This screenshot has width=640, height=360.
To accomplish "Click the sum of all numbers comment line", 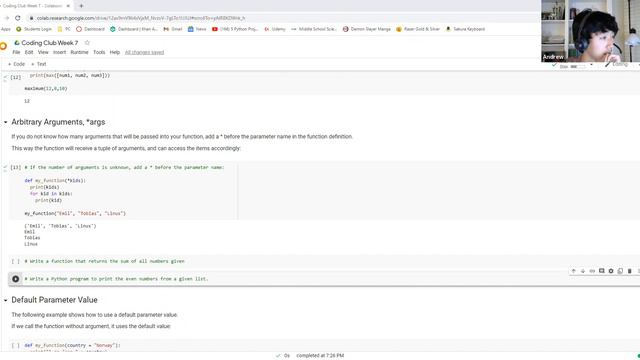I will click(104, 261).
